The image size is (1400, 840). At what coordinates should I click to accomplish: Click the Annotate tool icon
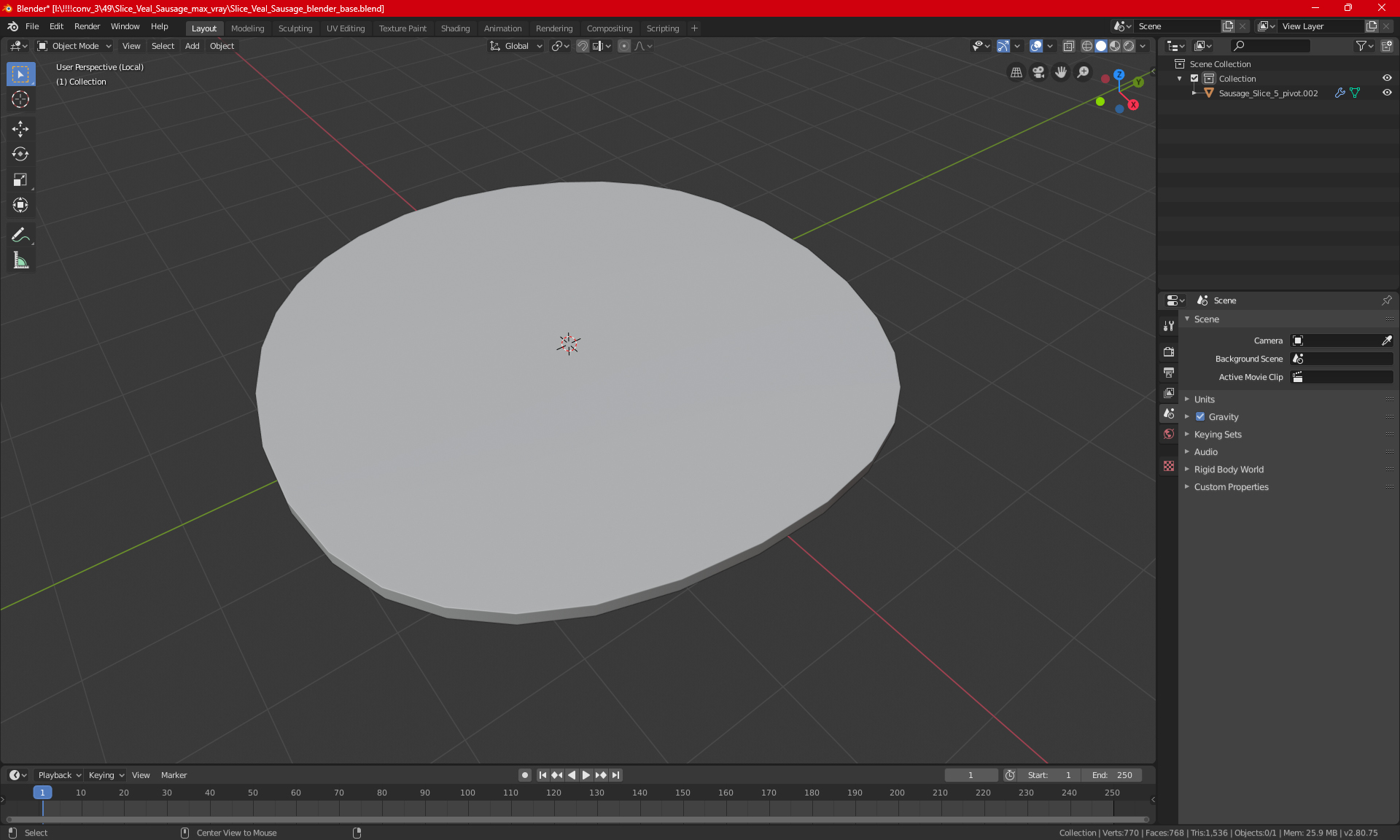pyautogui.click(x=20, y=235)
